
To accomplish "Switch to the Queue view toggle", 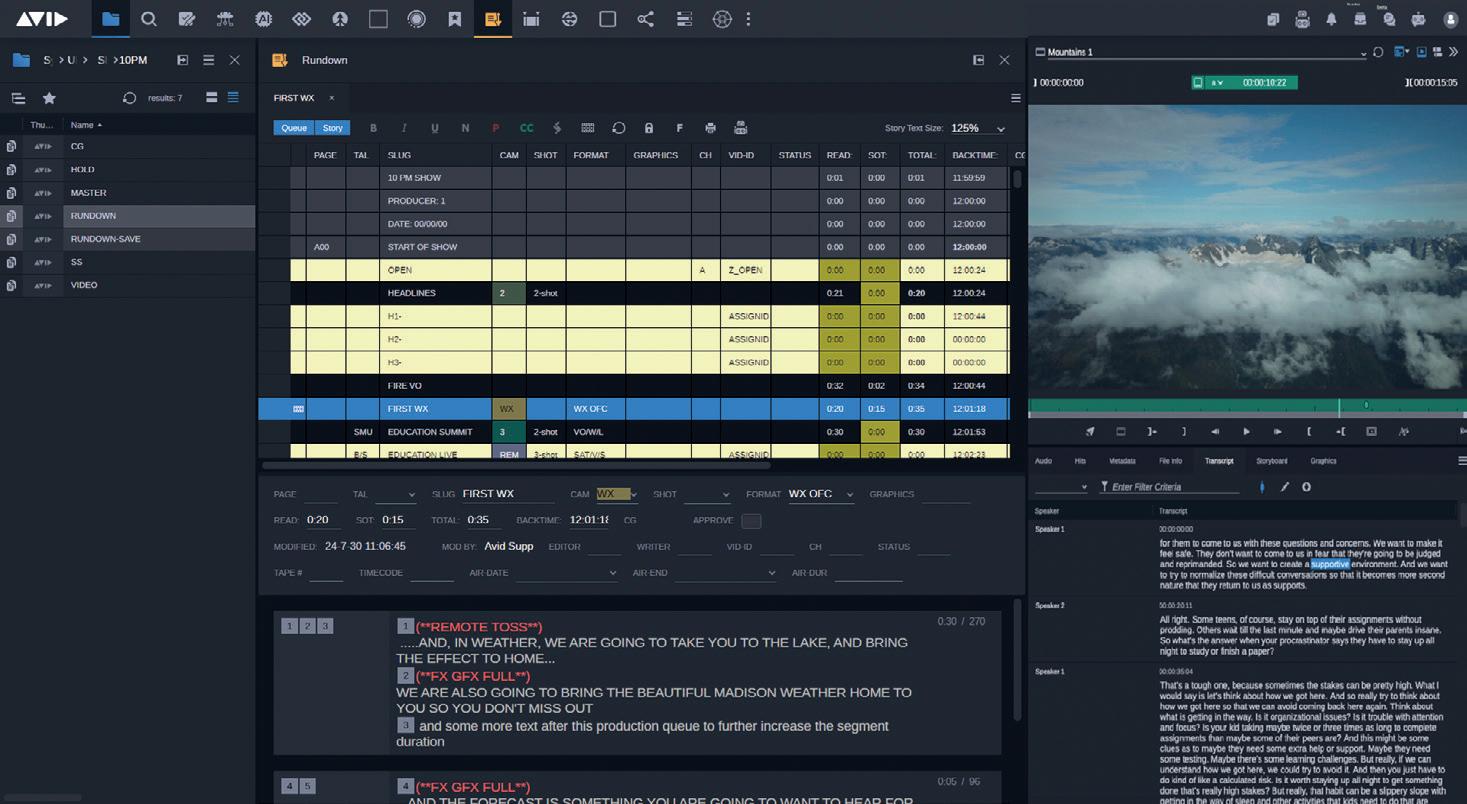I will 293,128.
